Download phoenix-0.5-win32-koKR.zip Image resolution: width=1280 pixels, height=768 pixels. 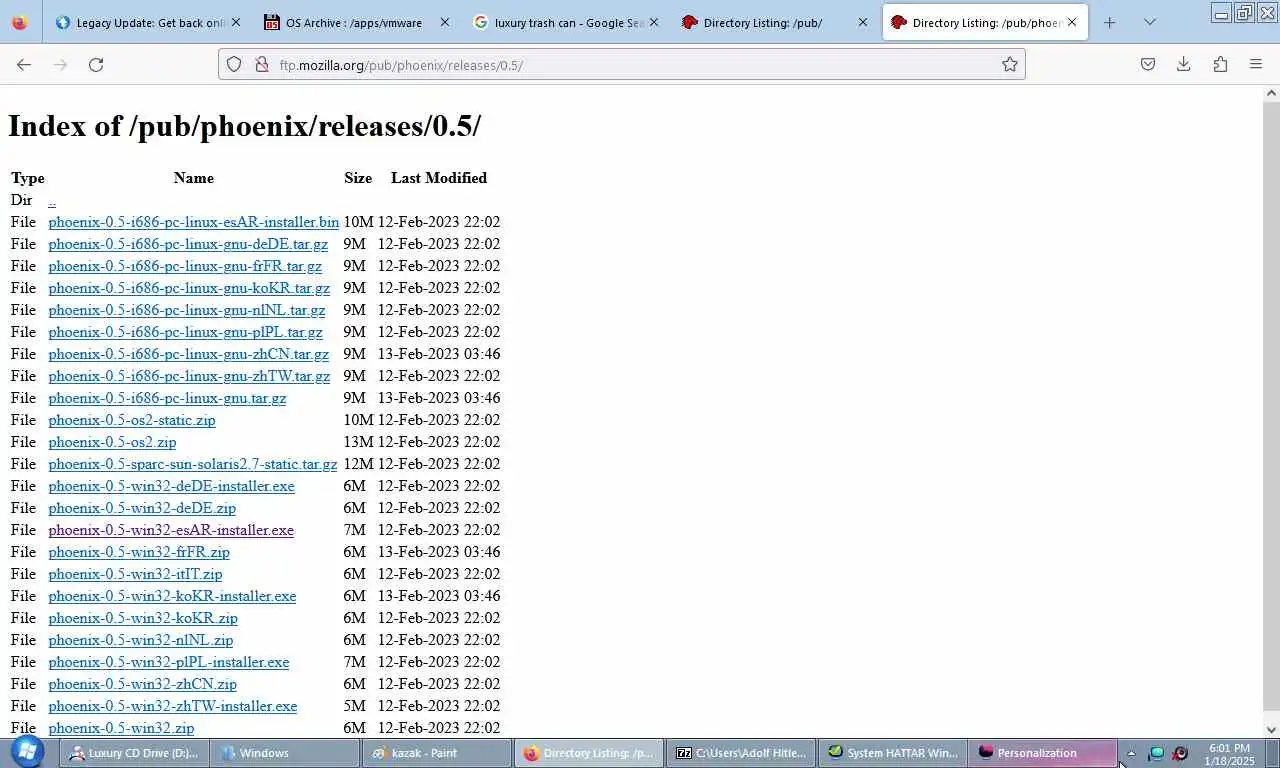(x=143, y=618)
